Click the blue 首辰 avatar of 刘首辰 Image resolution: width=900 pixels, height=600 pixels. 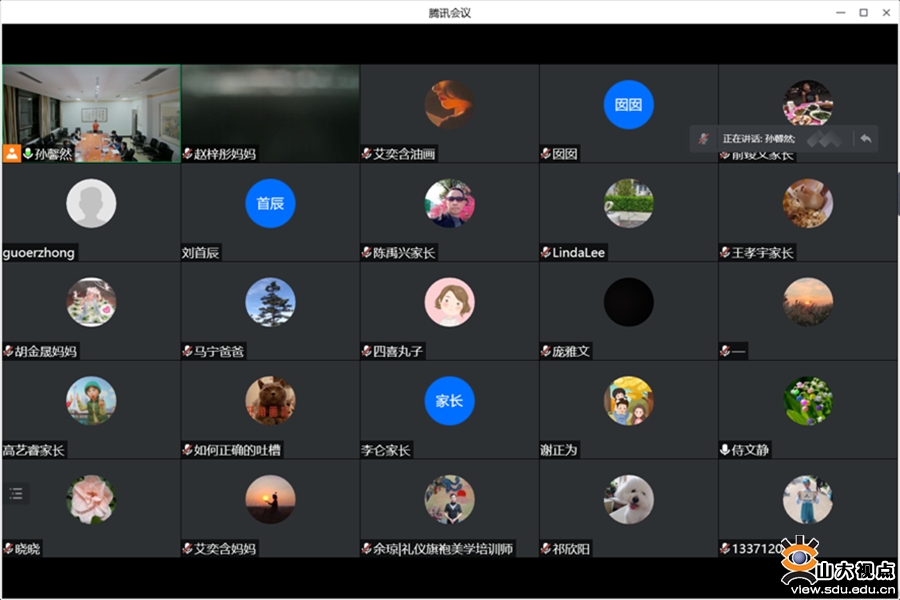270,203
